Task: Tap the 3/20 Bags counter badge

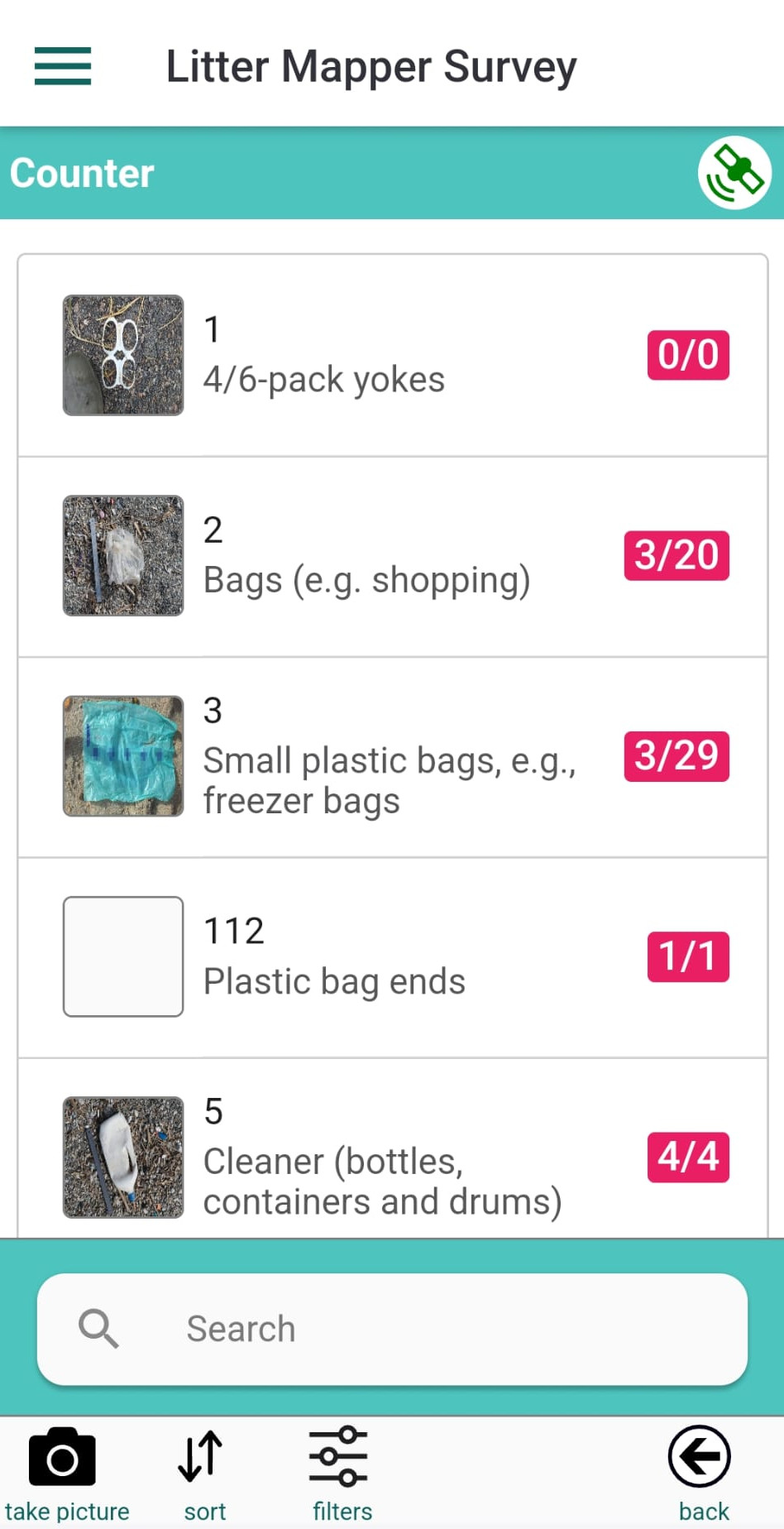Action: click(x=676, y=556)
